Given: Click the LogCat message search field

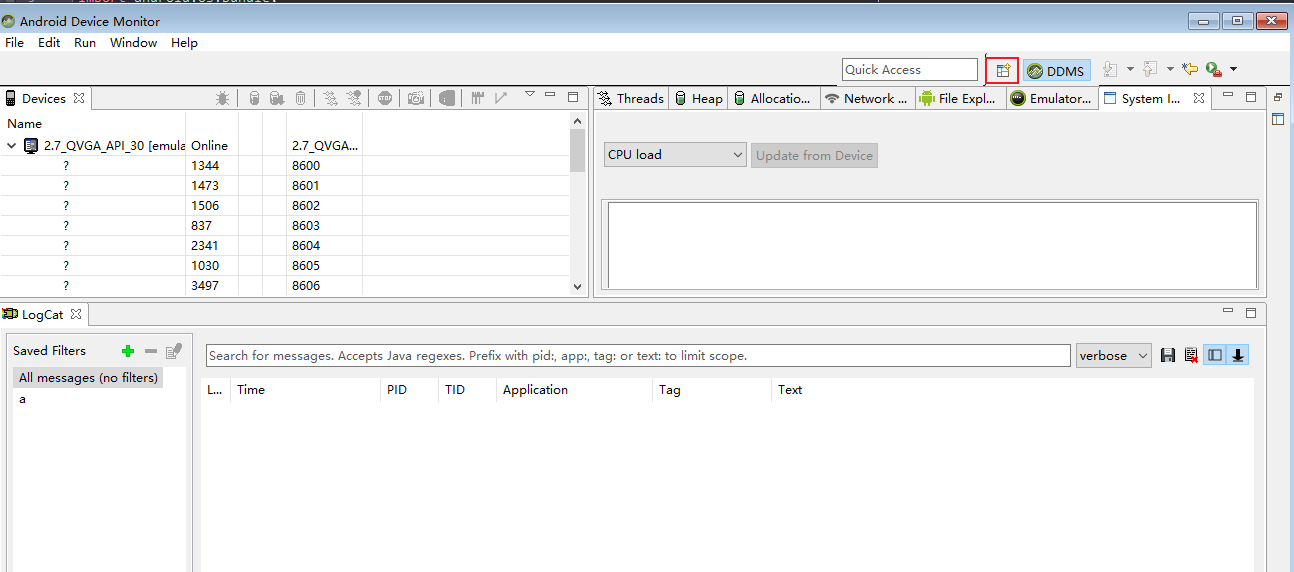Looking at the screenshot, I should pos(638,355).
